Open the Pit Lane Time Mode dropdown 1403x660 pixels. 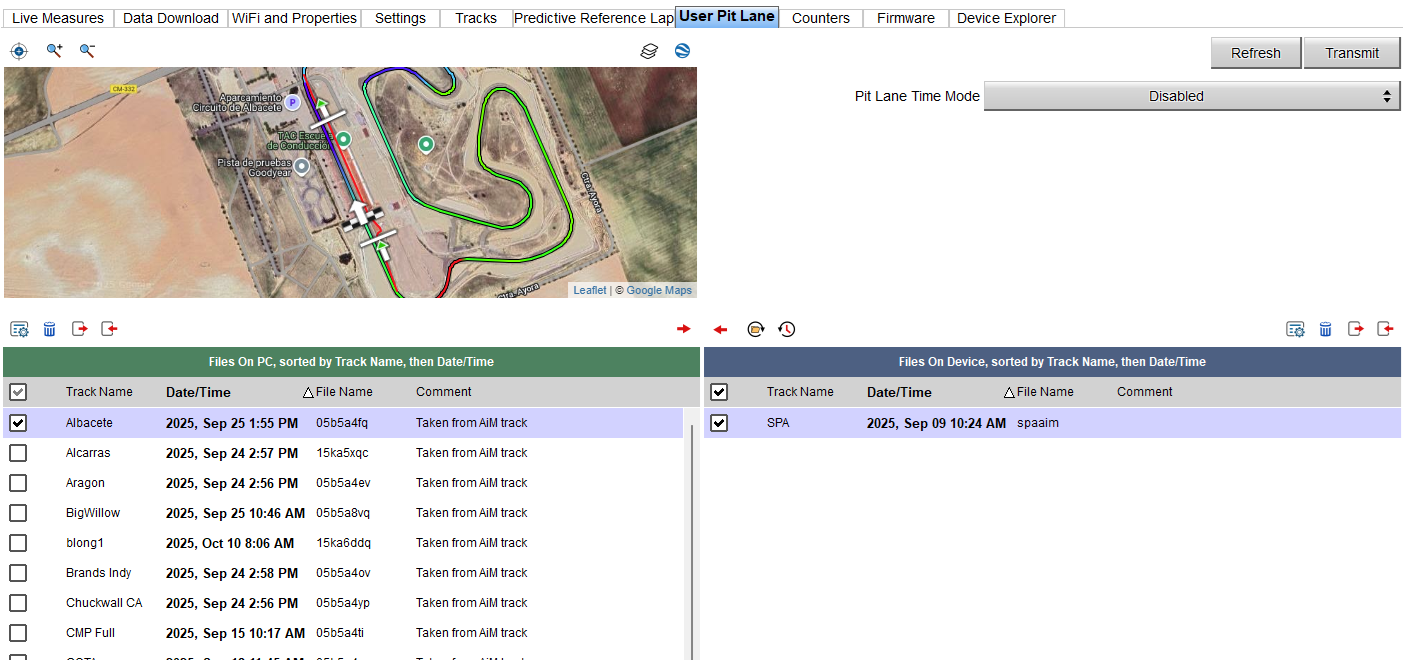1192,96
